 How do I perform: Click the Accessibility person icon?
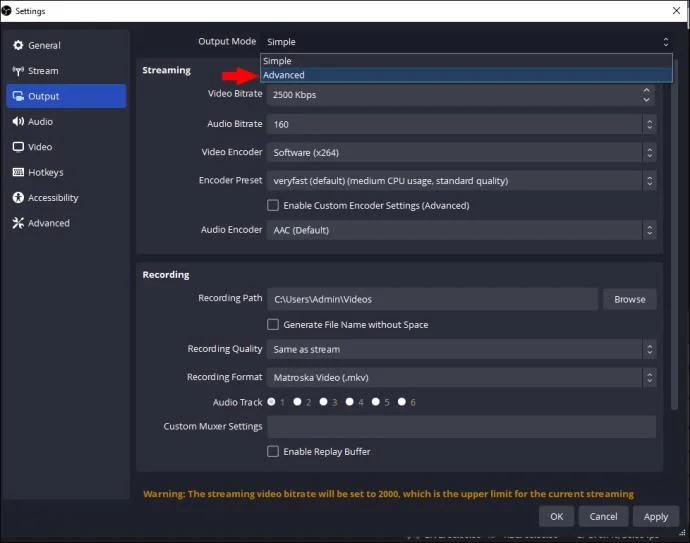click(18, 198)
